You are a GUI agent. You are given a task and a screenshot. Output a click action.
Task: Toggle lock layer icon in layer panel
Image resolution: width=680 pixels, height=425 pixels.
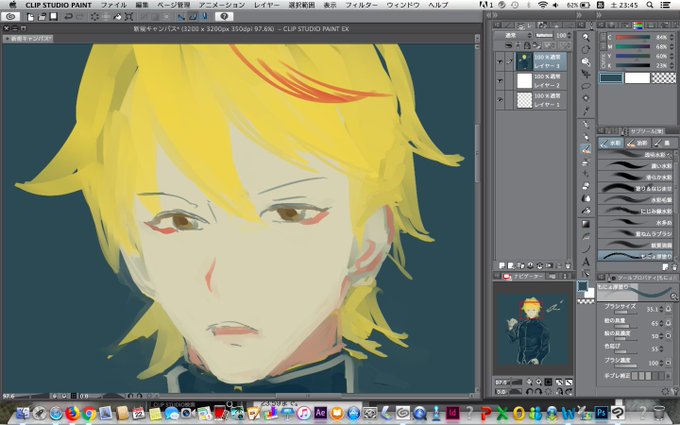527,45
